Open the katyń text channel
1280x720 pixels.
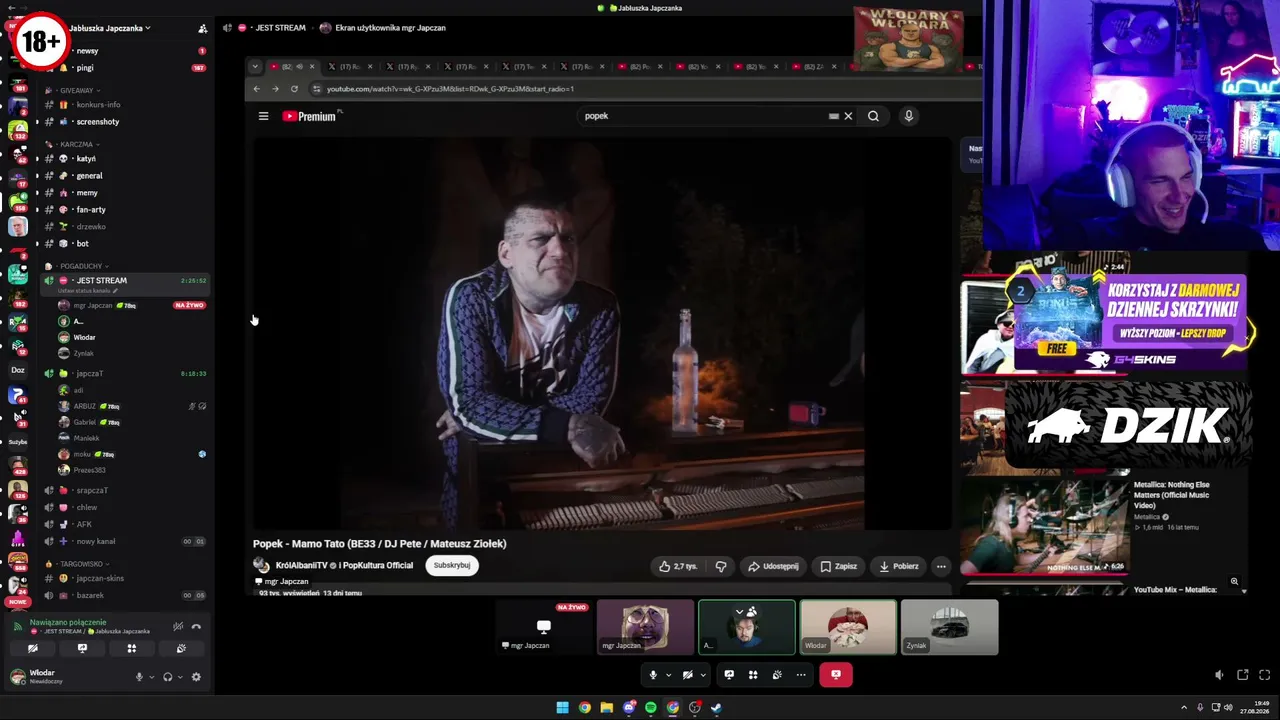[125, 159]
